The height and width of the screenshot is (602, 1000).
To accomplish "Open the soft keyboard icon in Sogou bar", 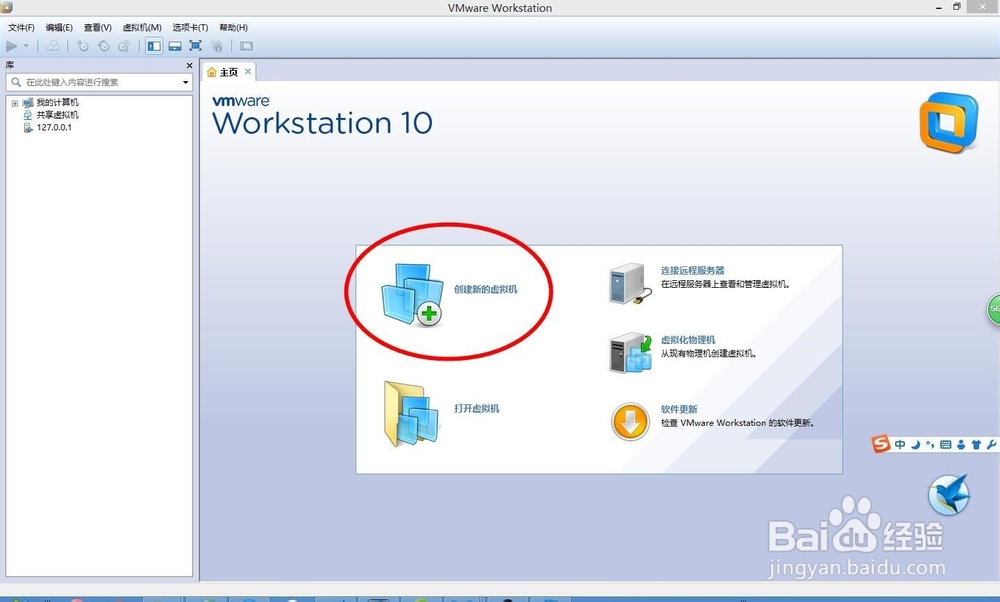I will click(x=946, y=444).
